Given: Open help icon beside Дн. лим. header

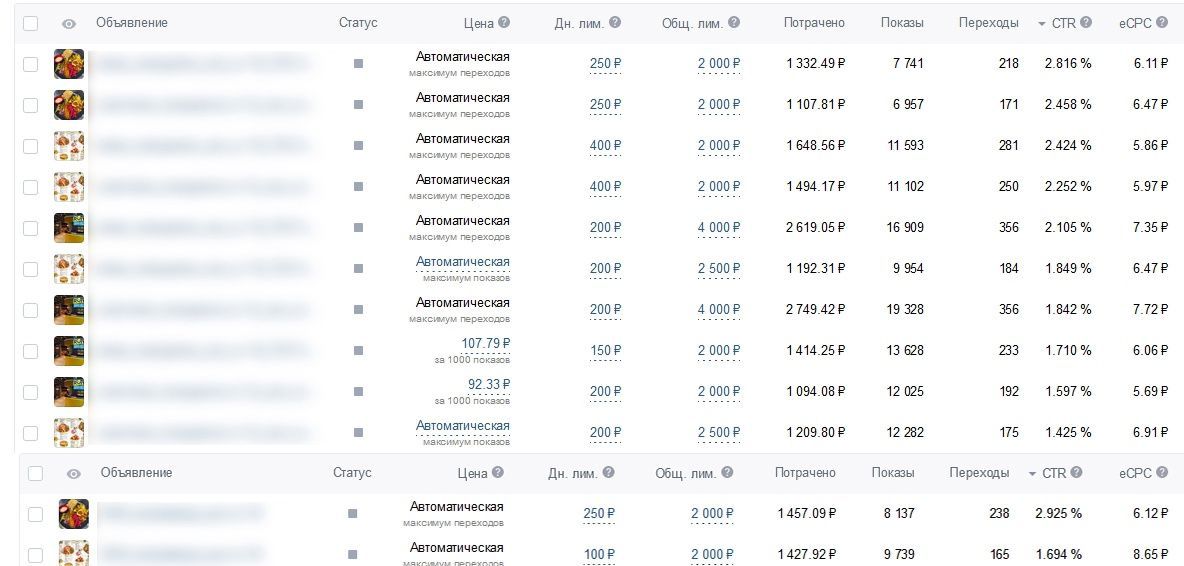Looking at the screenshot, I should coord(615,22).
